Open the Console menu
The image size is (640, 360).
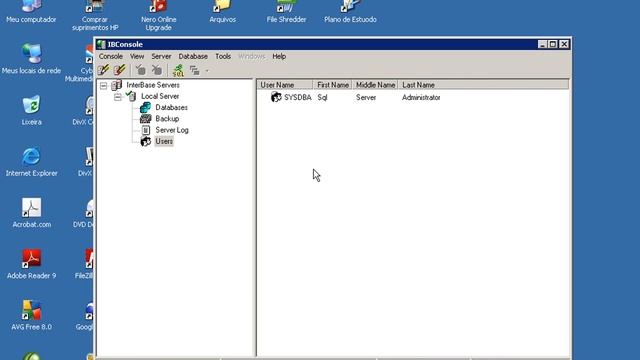click(111, 56)
